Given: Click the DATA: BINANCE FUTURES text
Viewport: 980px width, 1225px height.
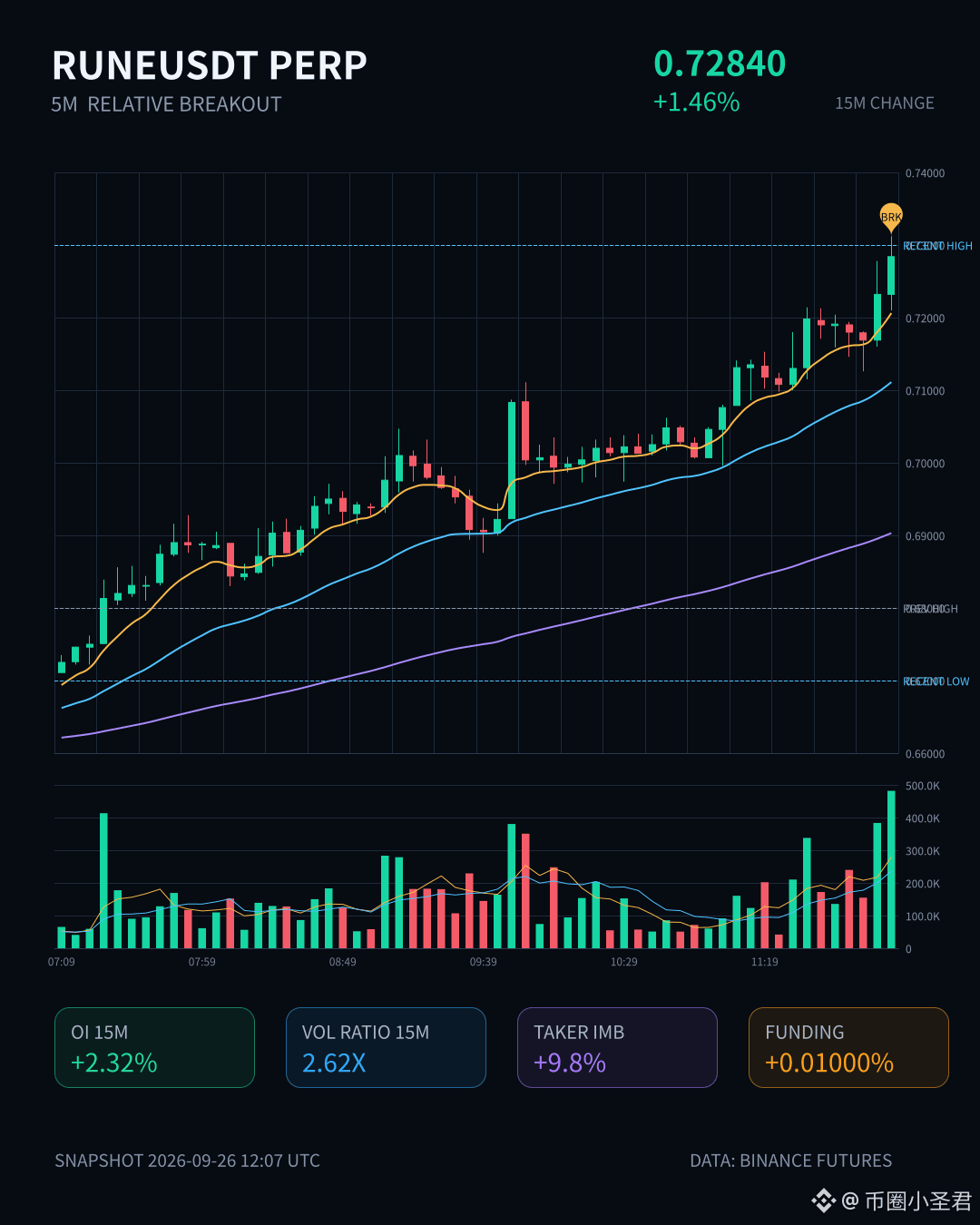Looking at the screenshot, I should click(791, 1161).
